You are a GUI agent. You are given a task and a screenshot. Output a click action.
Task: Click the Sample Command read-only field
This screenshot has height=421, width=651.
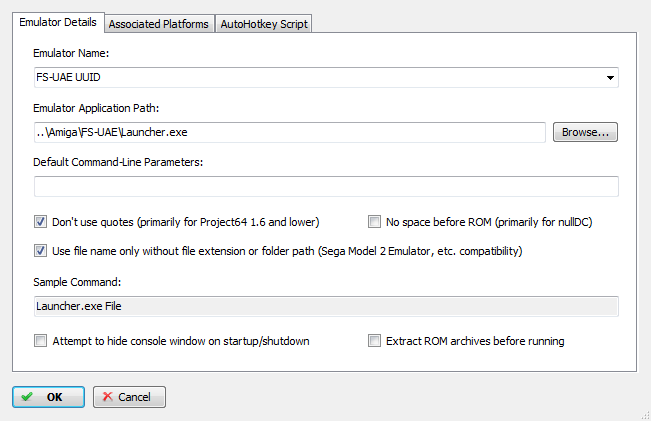point(326,306)
